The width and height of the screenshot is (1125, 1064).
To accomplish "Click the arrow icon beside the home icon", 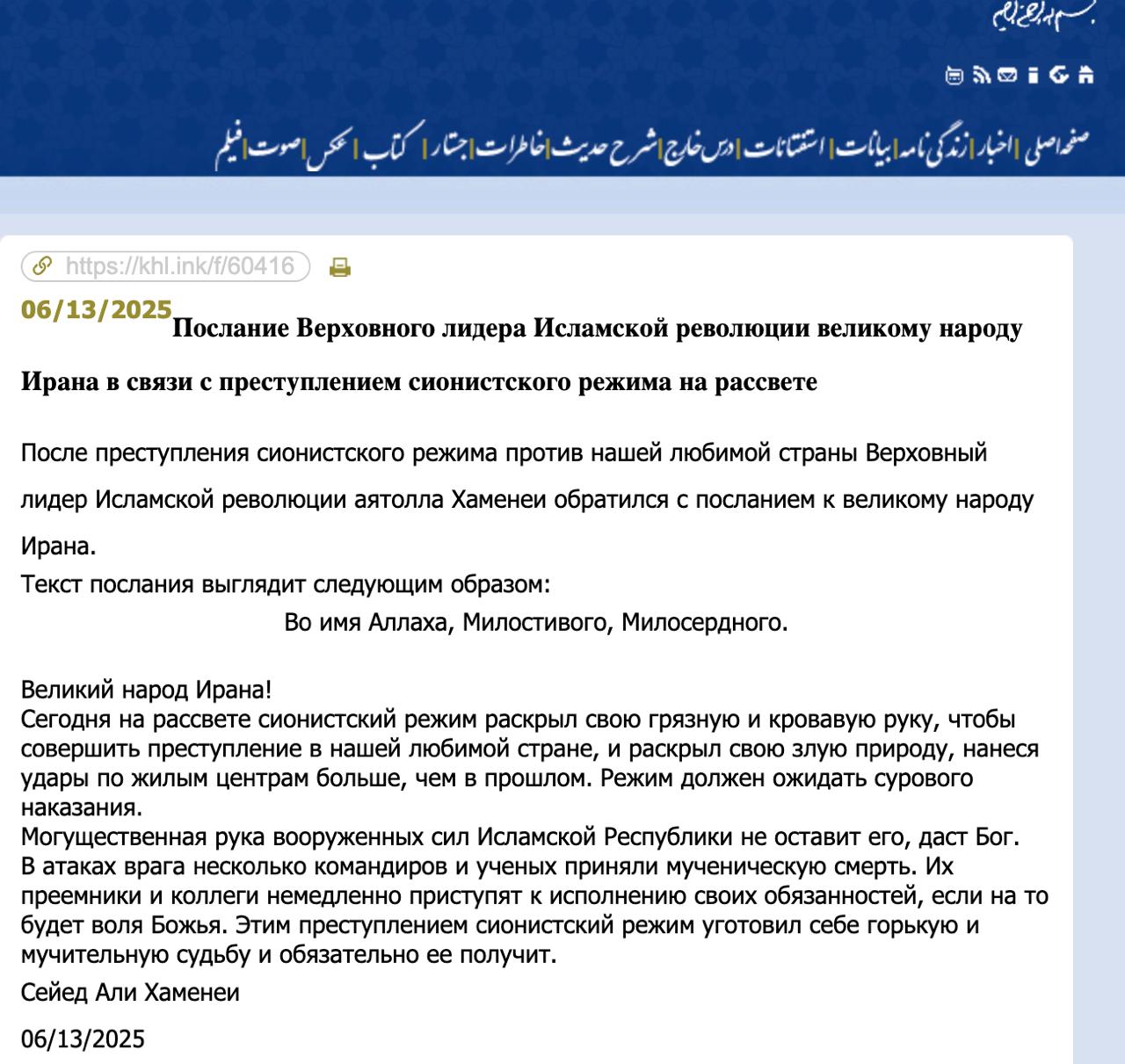I will click(1059, 76).
